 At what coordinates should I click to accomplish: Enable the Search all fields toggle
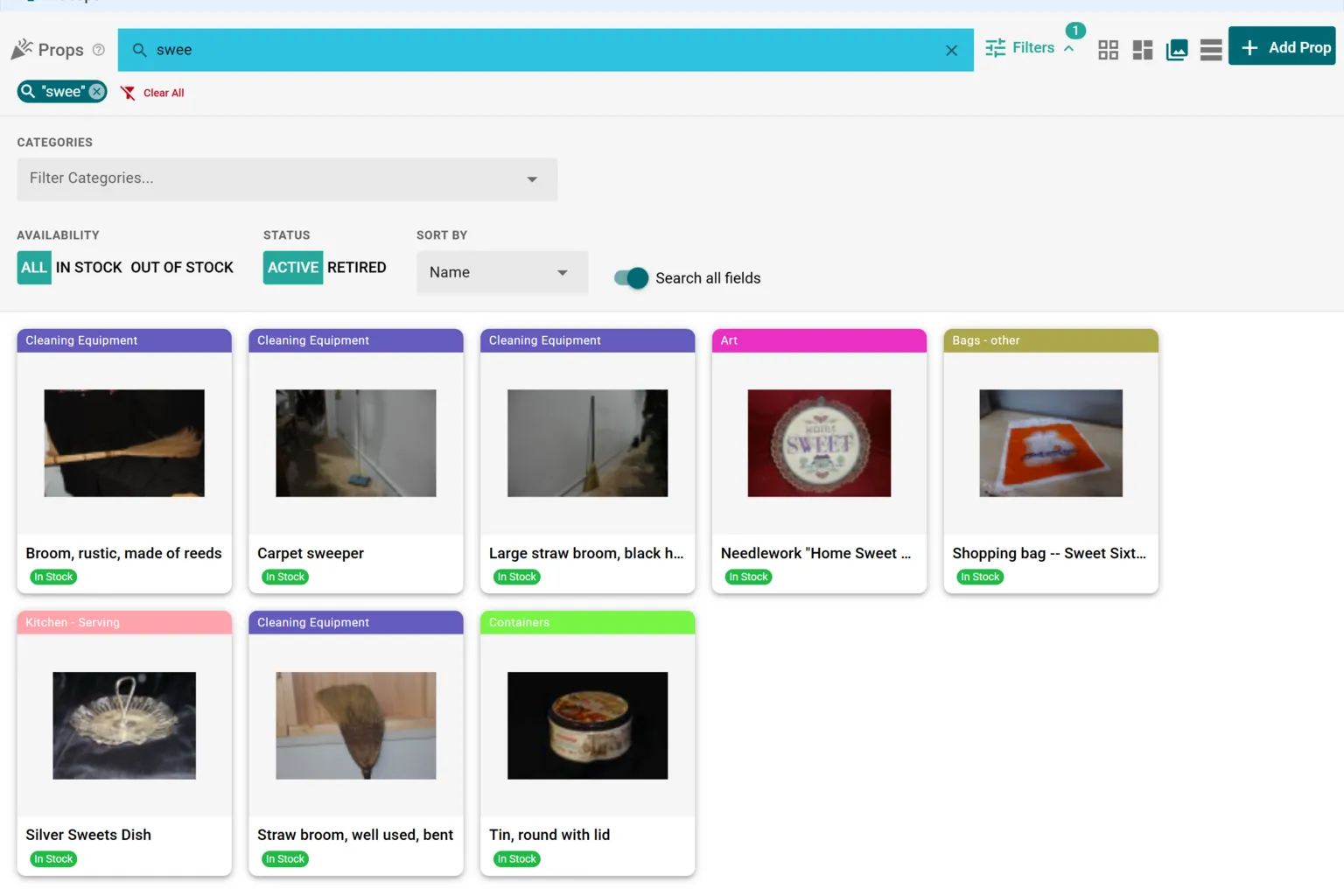[x=630, y=277]
